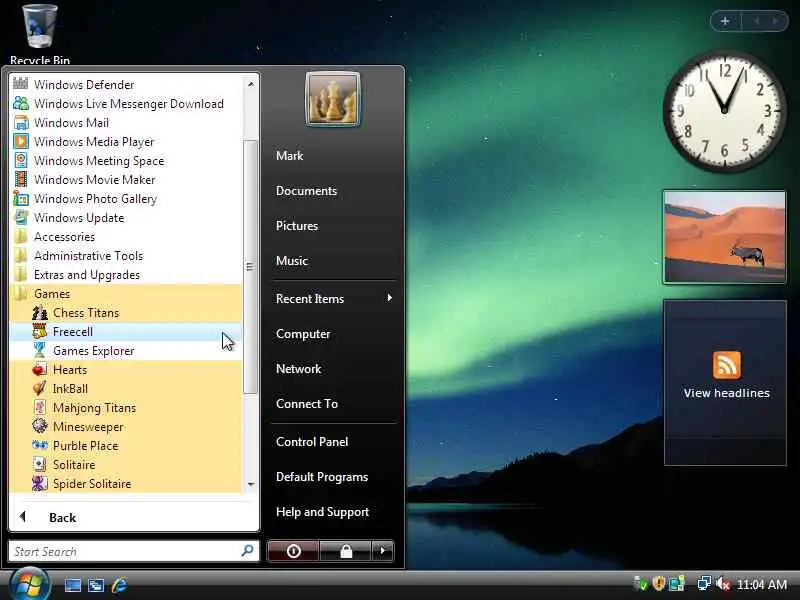Click the Windows Meeting Space icon
The width and height of the screenshot is (800, 600).
21,160
